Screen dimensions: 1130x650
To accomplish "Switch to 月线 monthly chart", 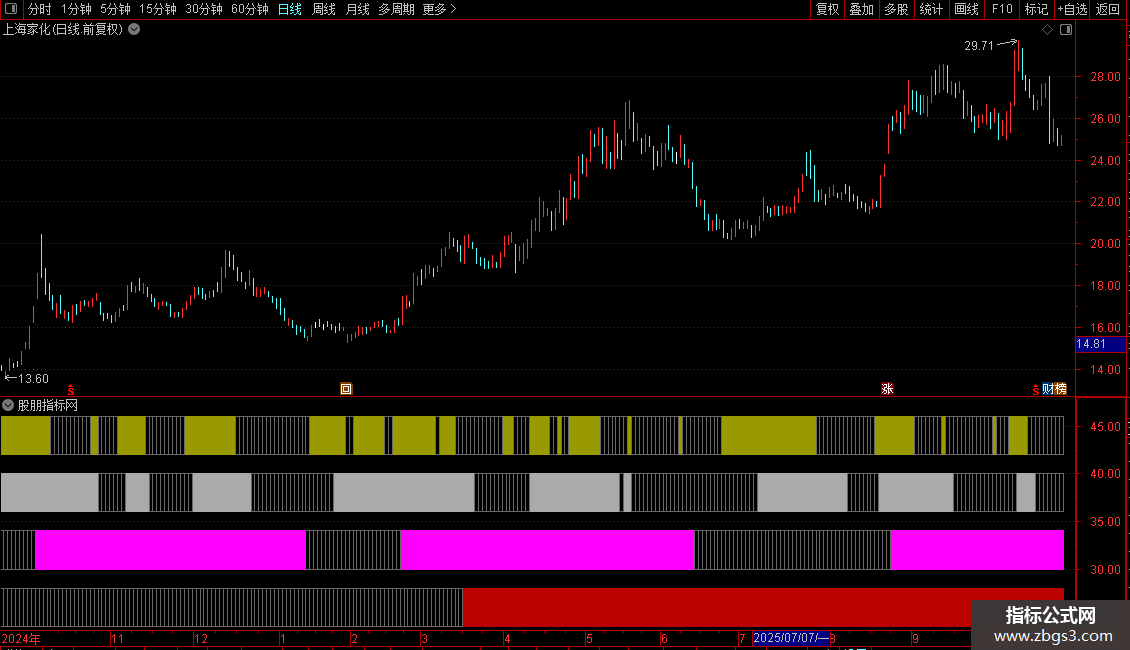I will tap(357, 9).
